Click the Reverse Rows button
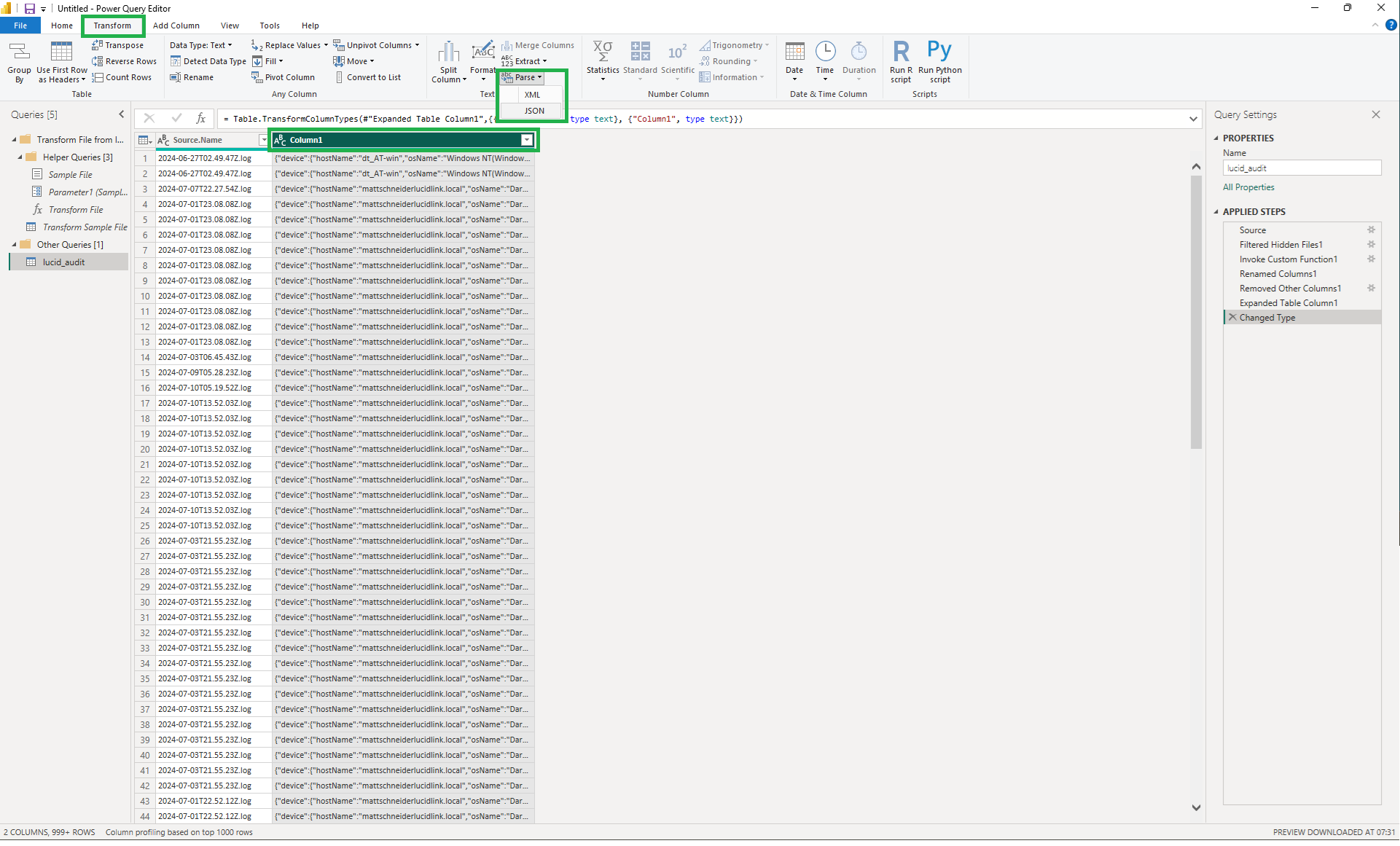Screen dimensions: 1400x846 click(x=125, y=61)
